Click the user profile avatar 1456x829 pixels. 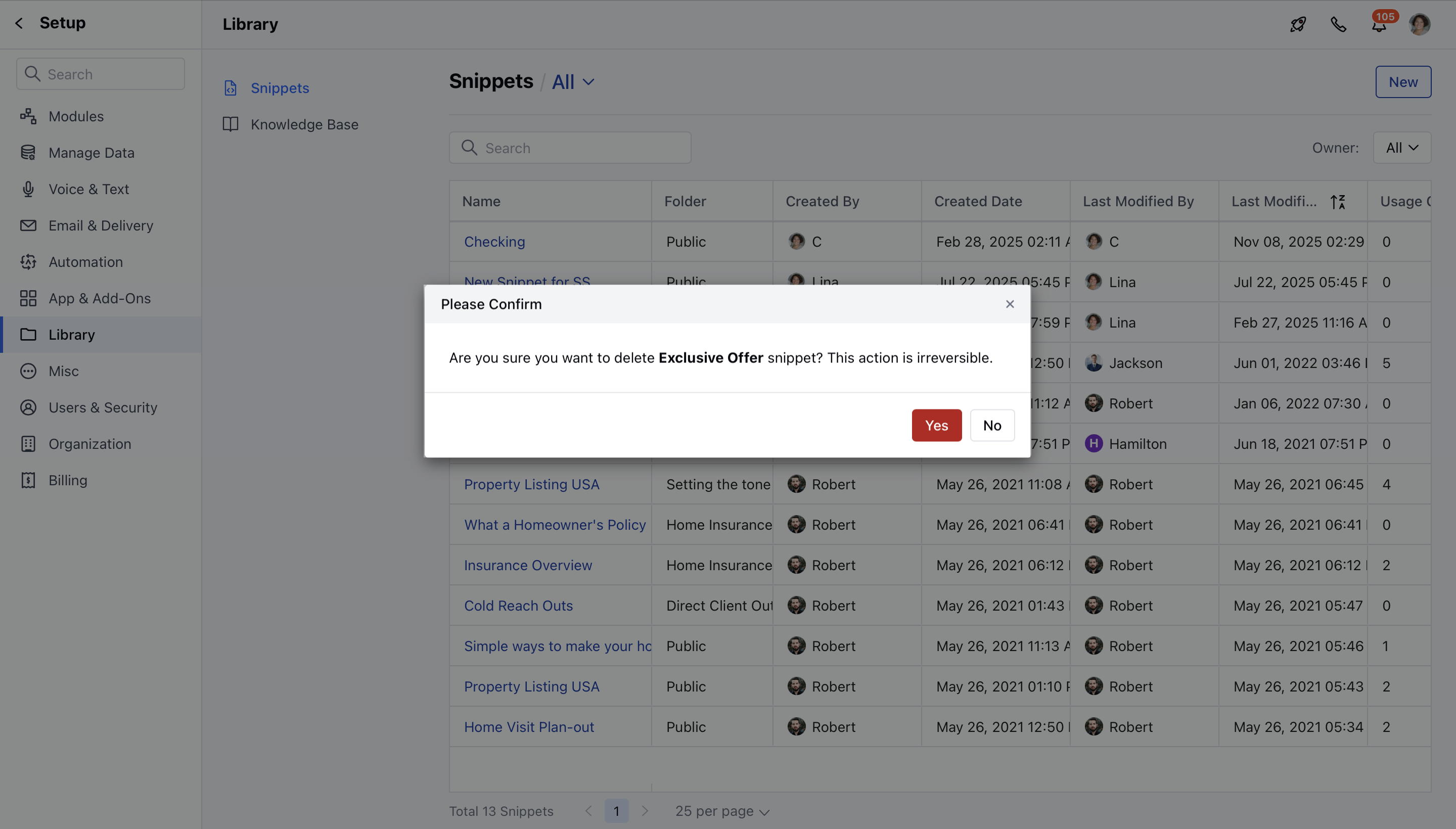(1419, 24)
